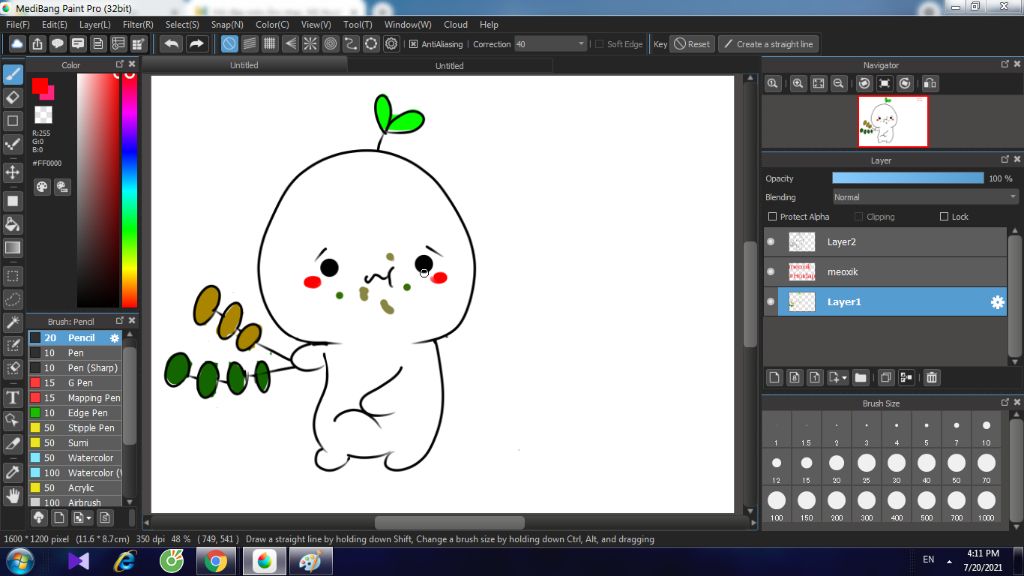
Task: Open the Blending mode dropdown
Action: tap(925, 197)
